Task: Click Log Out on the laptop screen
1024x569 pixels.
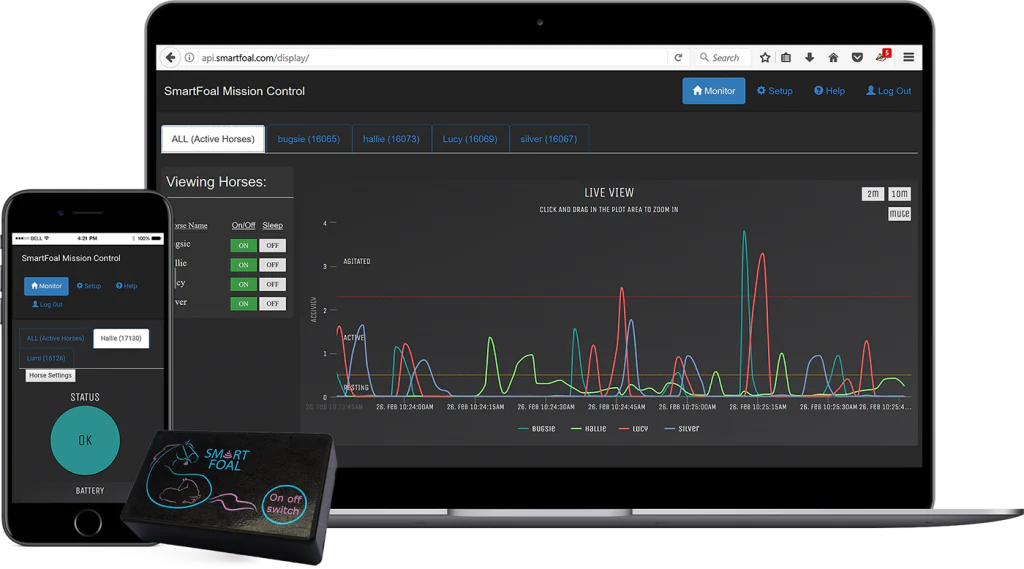Action: point(888,91)
